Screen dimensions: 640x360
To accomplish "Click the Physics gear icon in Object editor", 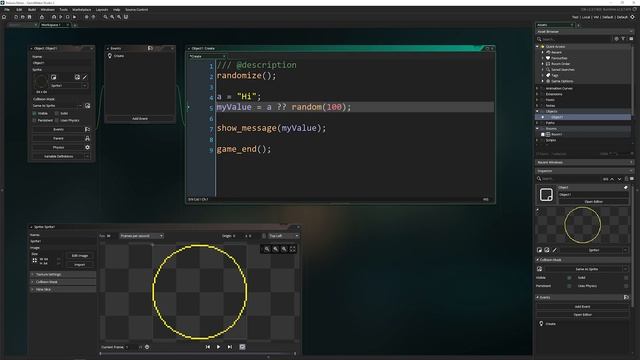I will pyautogui.click(x=87, y=147).
